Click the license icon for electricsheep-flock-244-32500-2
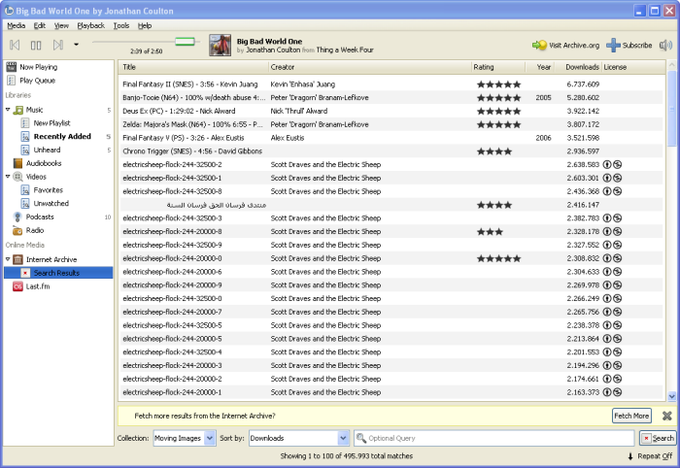The image size is (680, 468). point(612,164)
